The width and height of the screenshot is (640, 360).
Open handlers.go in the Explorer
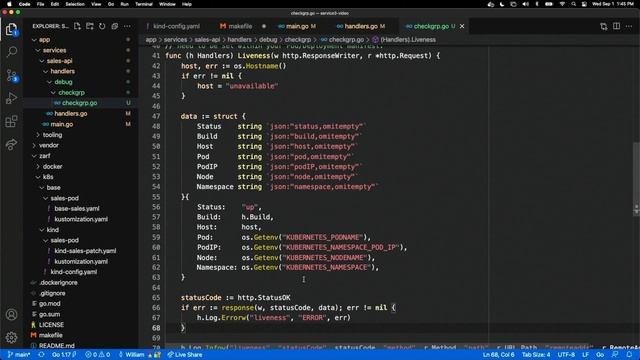pyautogui.click(x=71, y=113)
